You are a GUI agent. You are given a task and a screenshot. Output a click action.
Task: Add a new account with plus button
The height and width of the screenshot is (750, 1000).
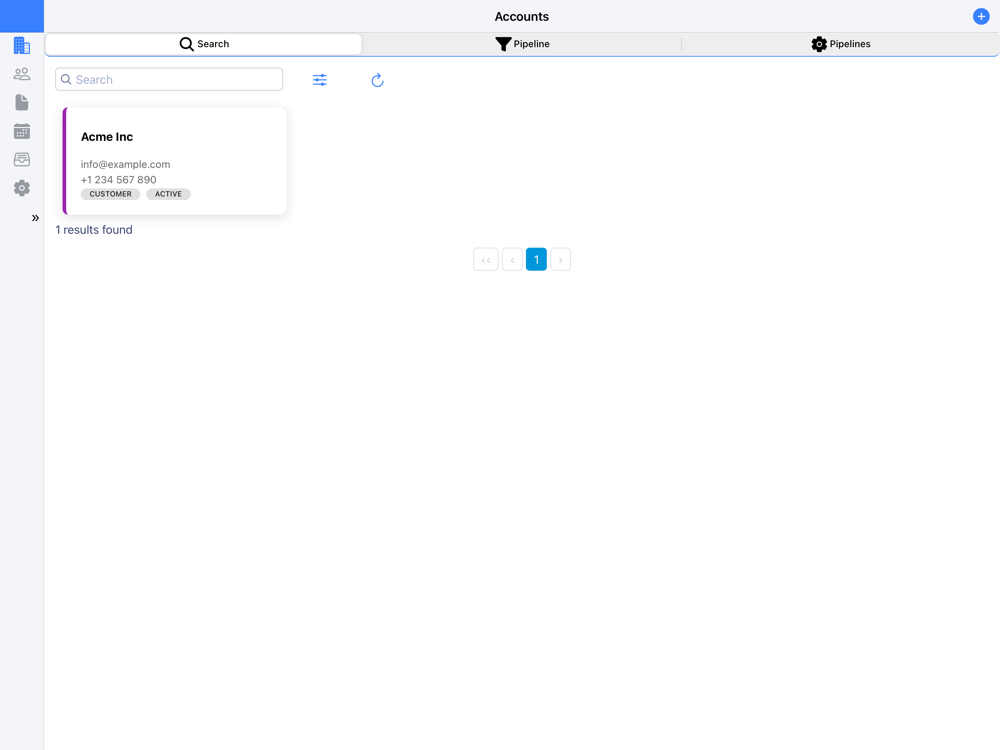click(981, 17)
